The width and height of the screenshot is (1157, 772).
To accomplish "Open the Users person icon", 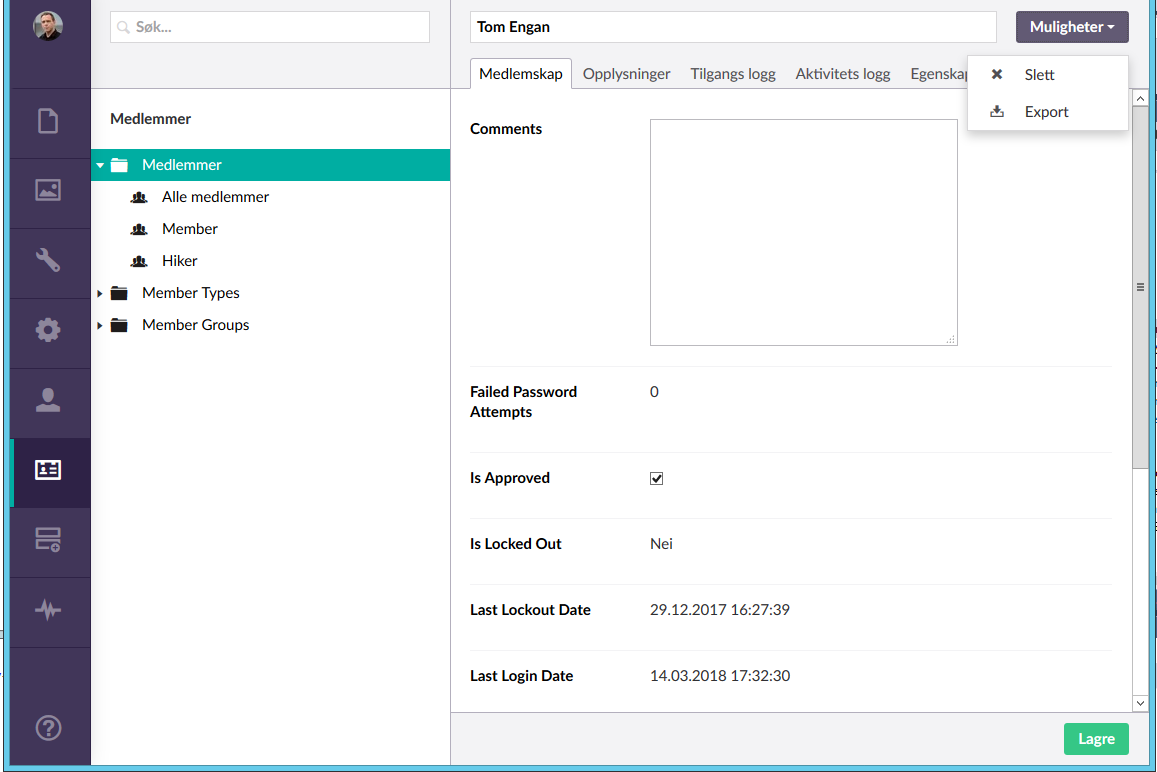I will point(48,400).
